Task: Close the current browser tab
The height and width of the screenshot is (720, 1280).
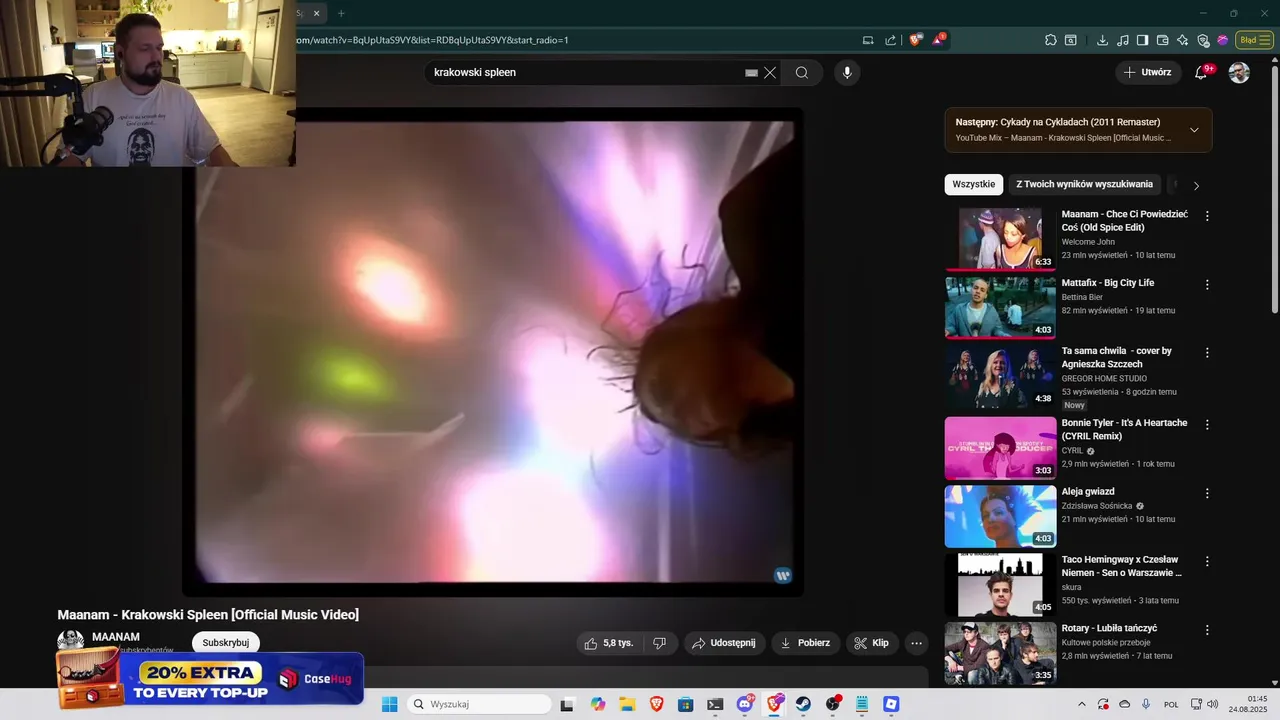Action: [317, 13]
